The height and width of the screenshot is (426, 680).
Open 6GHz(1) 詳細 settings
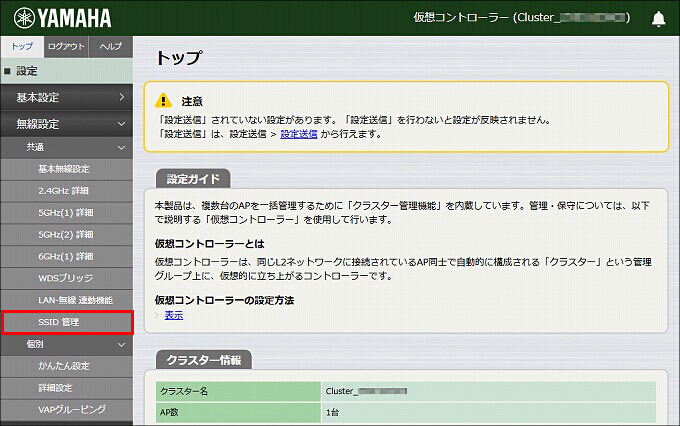click(67, 256)
